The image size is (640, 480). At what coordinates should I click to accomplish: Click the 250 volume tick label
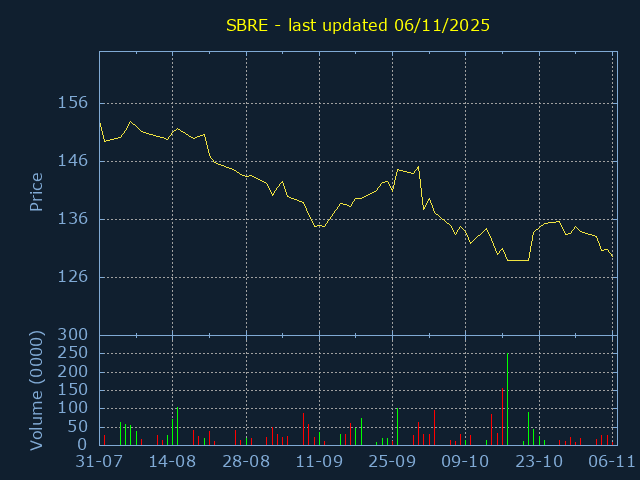pyautogui.click(x=74, y=353)
